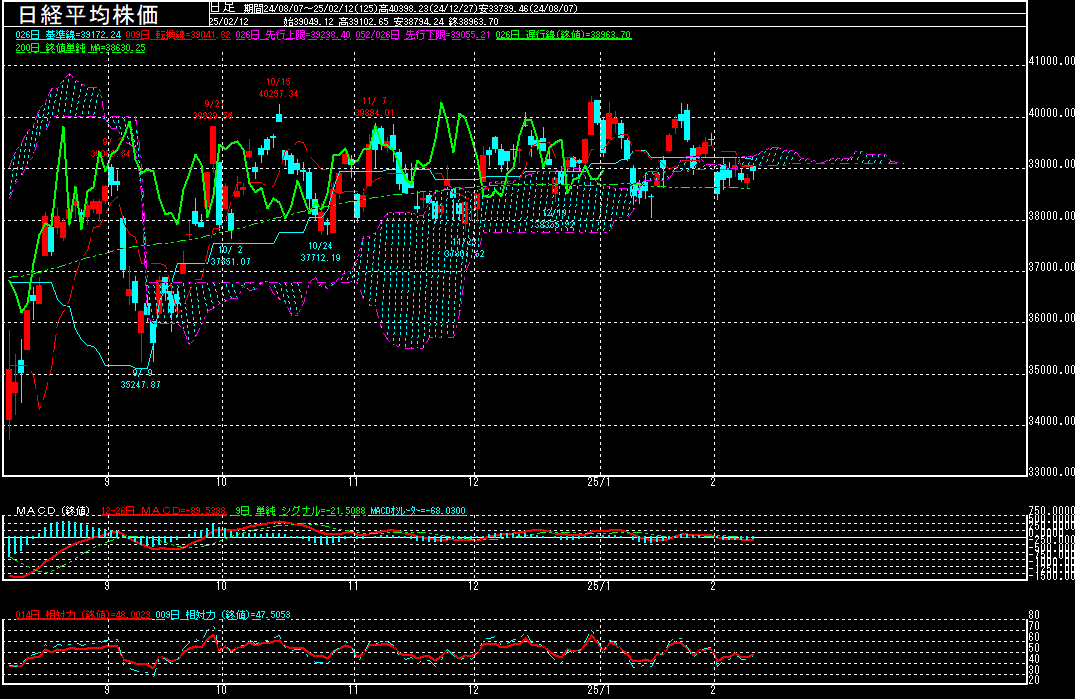This screenshot has height=699, width=1076.
Task: Select the period text 期間24/08/07~25/02/12(125)
Action: coord(310,9)
